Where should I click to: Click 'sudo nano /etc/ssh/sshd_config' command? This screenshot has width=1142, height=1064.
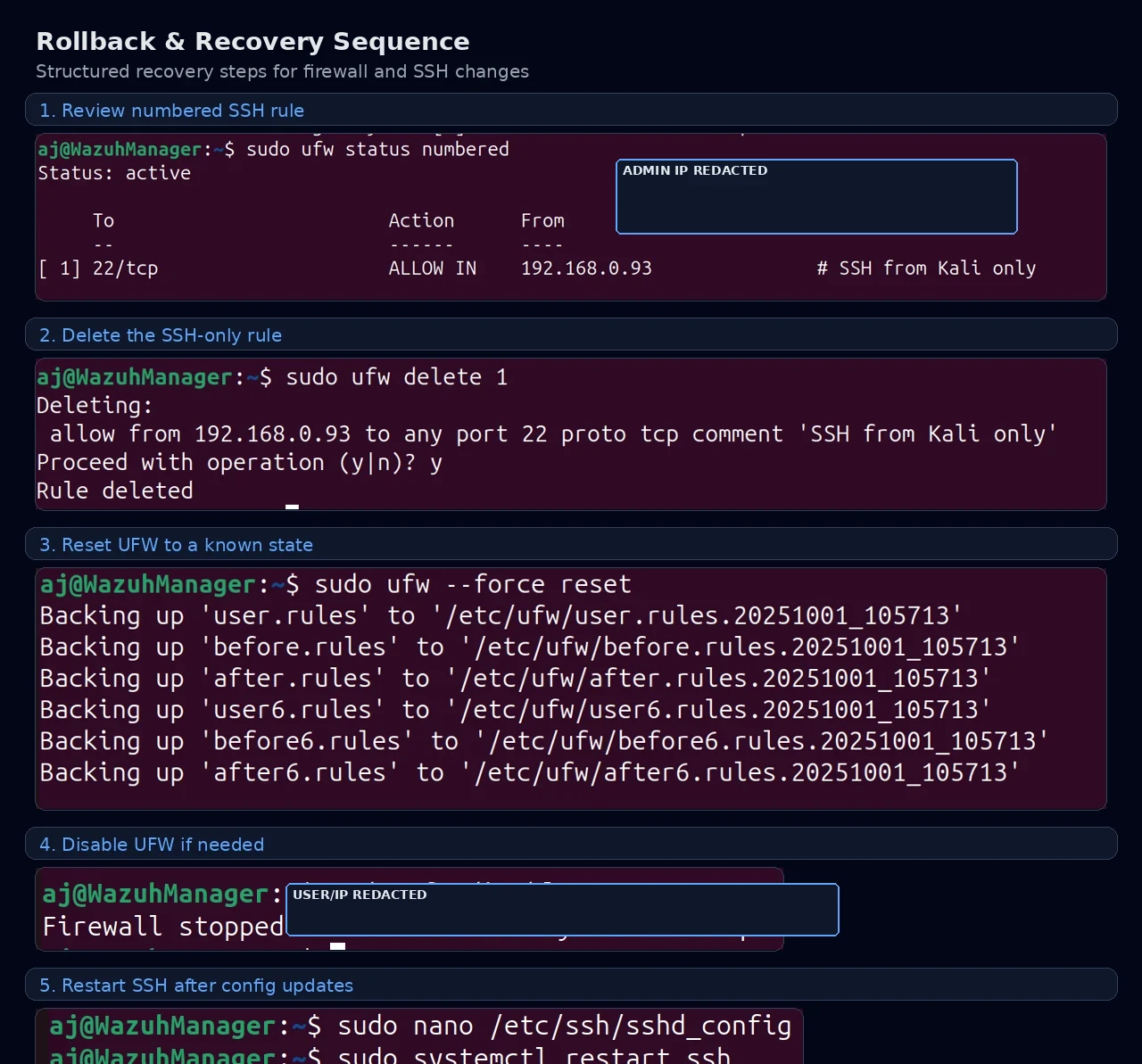point(565,1026)
